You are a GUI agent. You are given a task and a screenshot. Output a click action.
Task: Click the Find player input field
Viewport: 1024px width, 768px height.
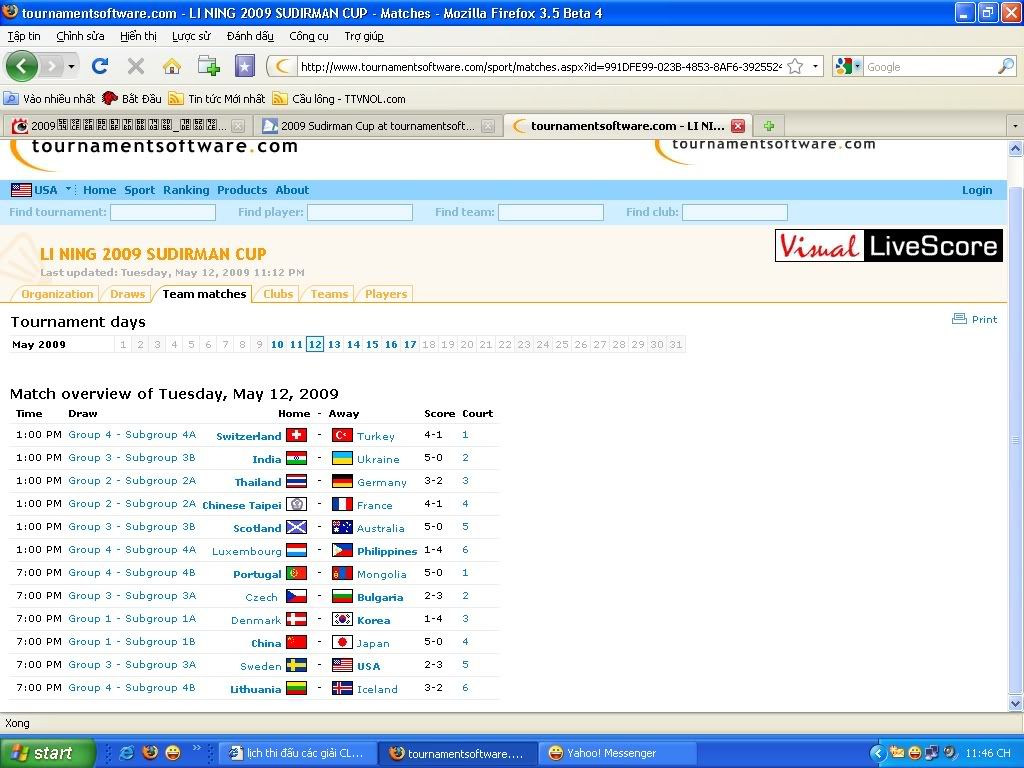(360, 212)
